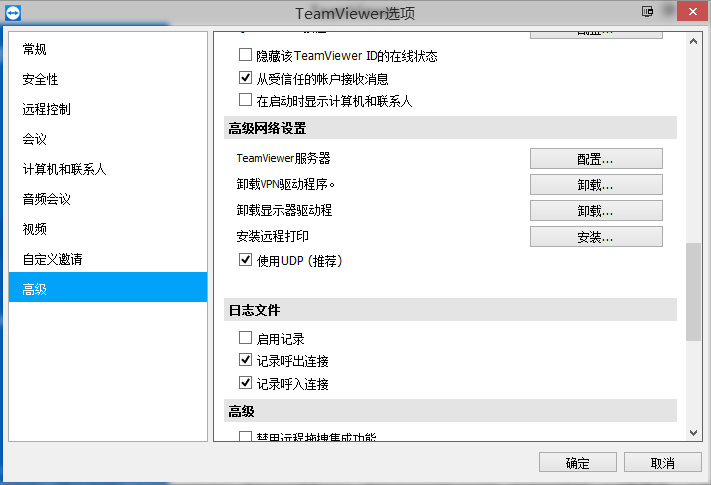Click 卸载... for 显示器驱动程序
711x485 pixels.
point(596,211)
